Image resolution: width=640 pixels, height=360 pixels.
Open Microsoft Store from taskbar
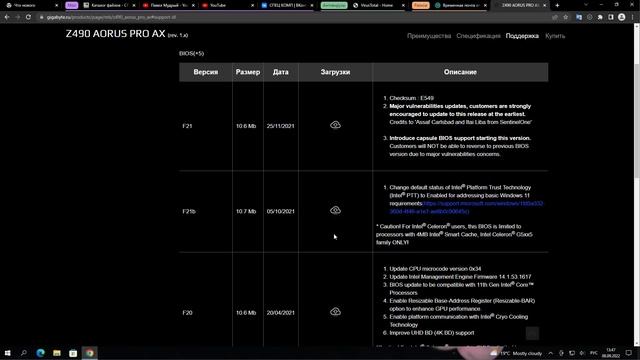(73, 353)
